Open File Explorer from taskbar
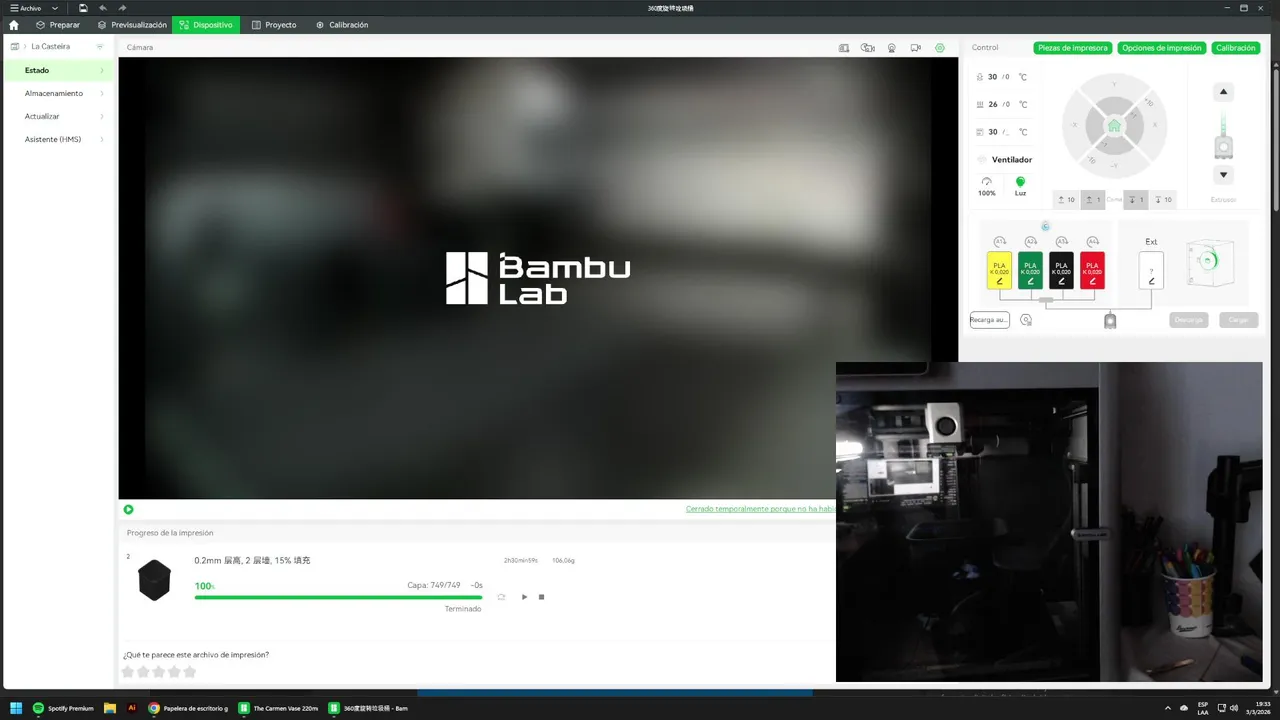The image size is (1280, 720). pyautogui.click(x=110, y=708)
